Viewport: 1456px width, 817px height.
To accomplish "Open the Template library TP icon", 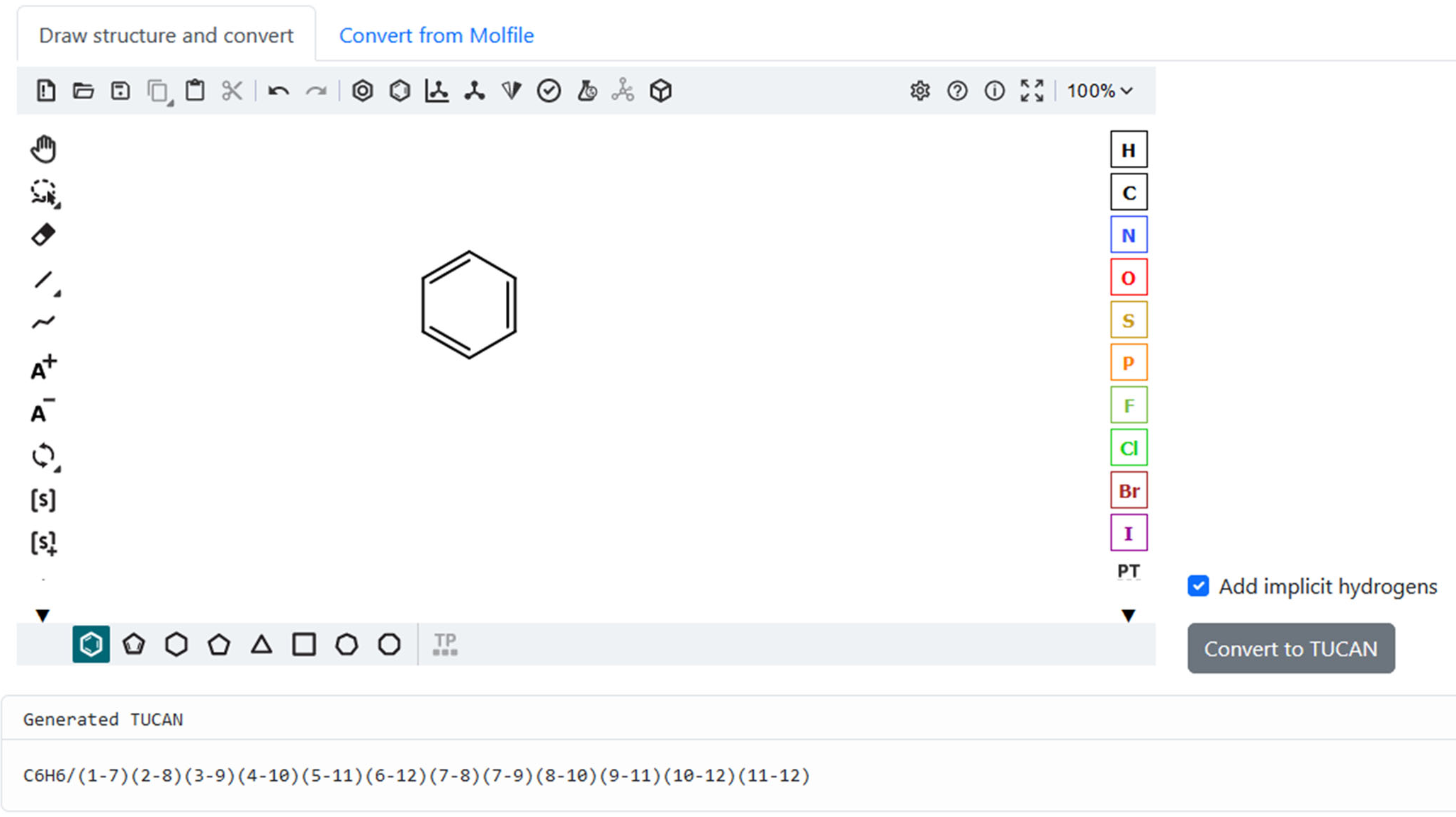I will click(445, 644).
